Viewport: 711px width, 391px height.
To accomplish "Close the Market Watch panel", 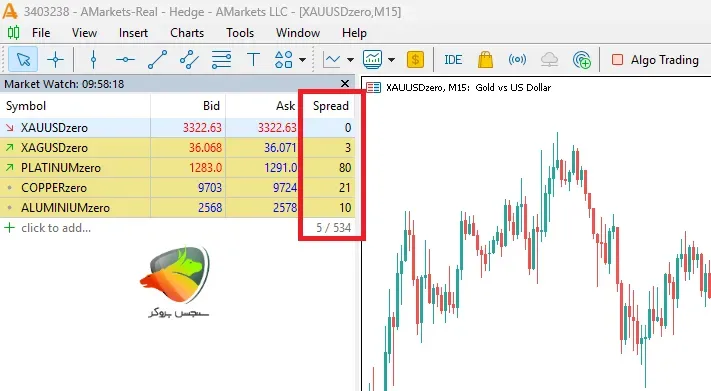I will tap(345, 83).
